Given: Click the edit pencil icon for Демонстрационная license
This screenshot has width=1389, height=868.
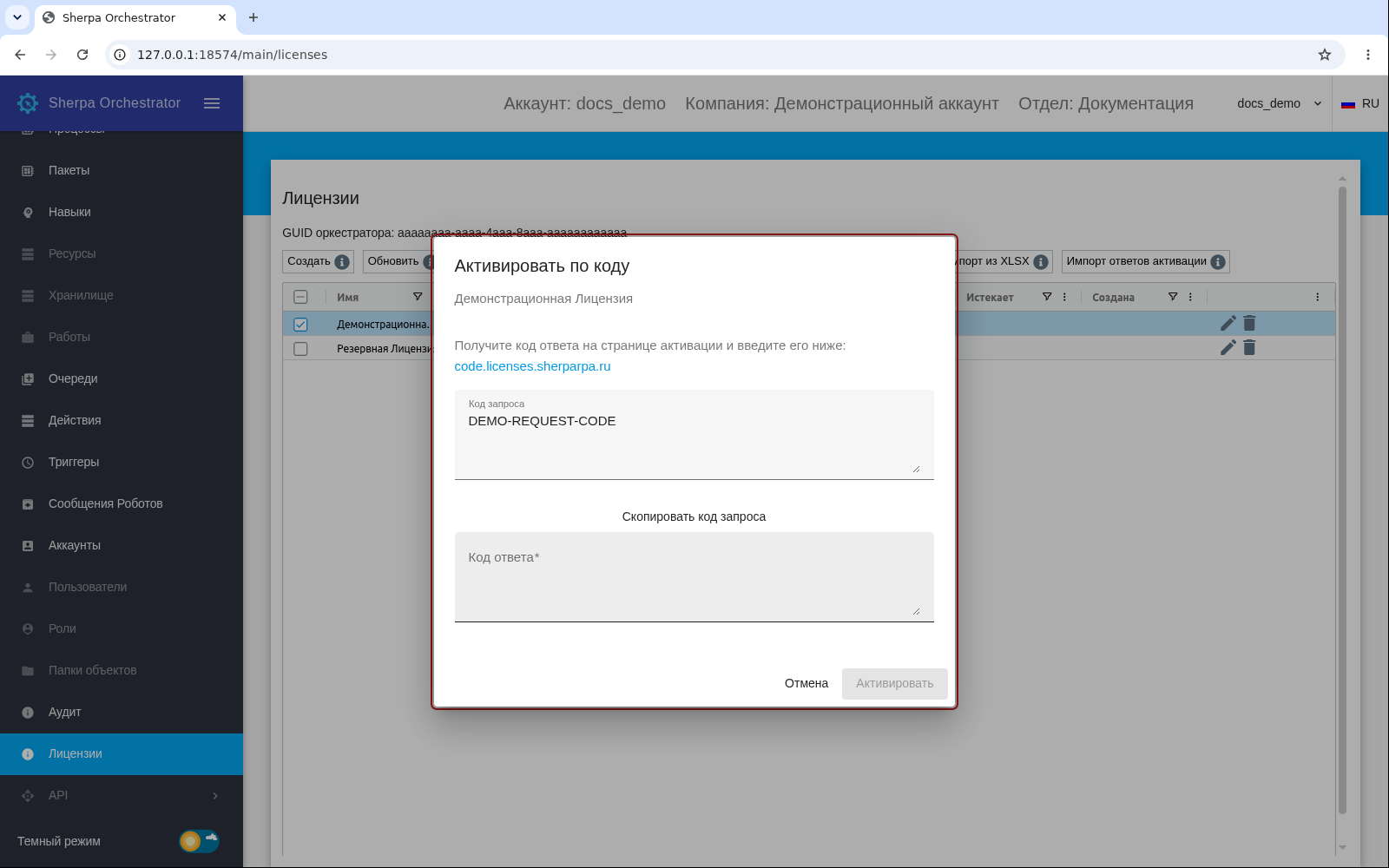Looking at the screenshot, I should tap(1228, 323).
